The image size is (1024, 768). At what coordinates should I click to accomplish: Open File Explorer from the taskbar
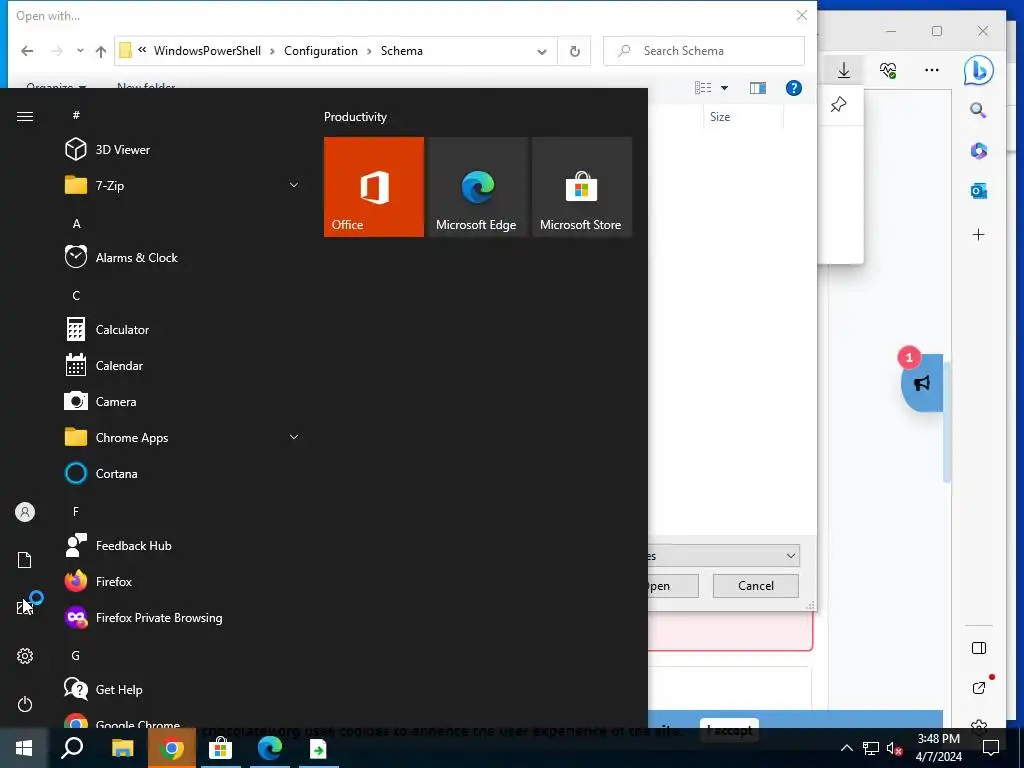[x=122, y=748]
